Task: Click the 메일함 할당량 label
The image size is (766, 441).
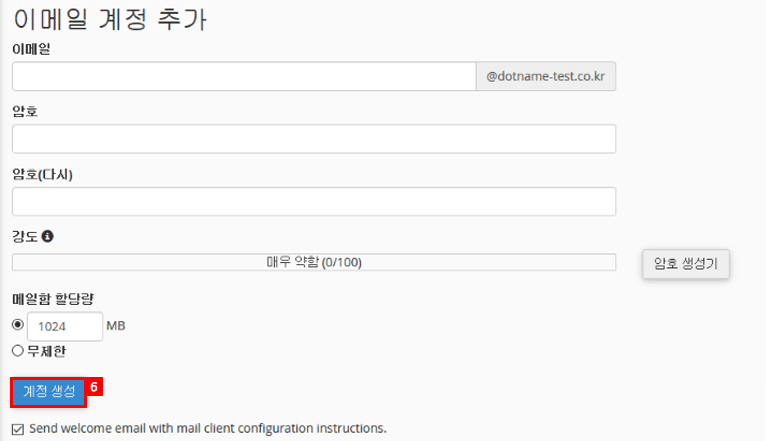Action: pos(53,298)
